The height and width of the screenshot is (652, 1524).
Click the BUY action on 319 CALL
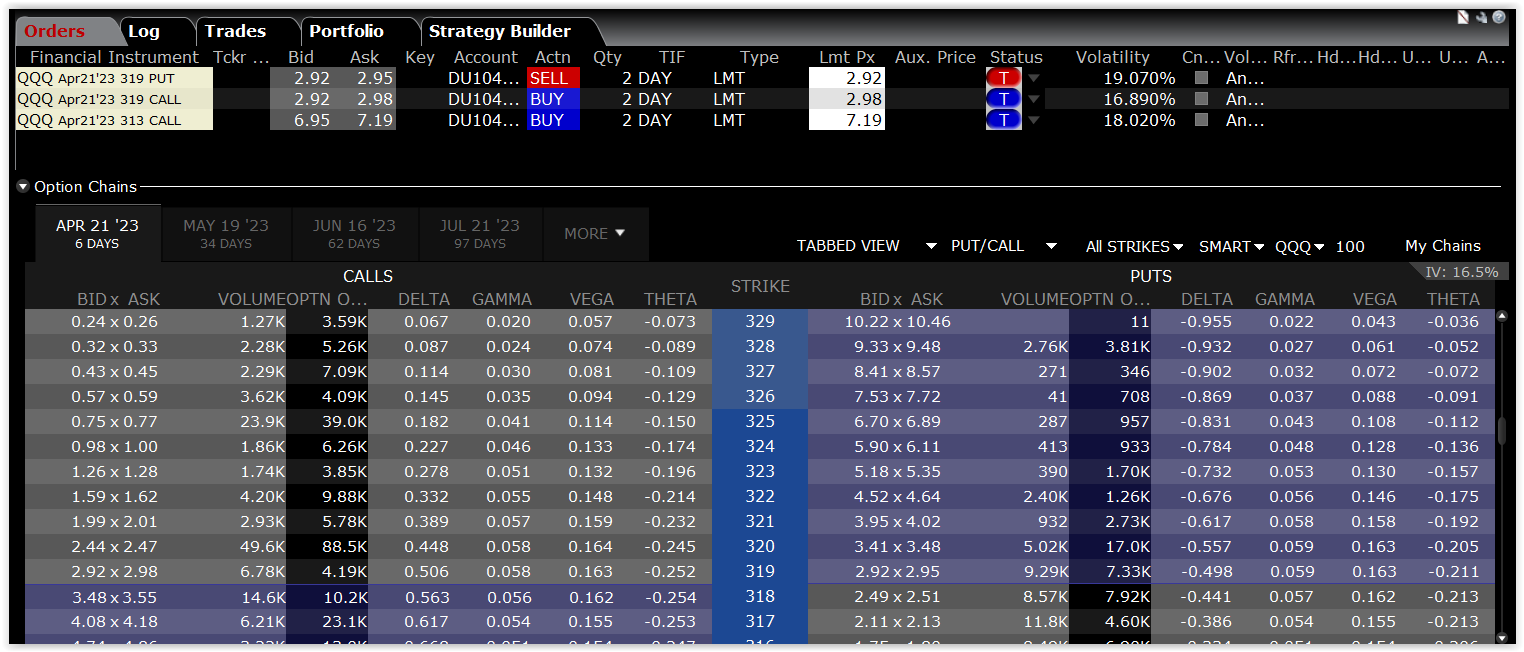click(553, 99)
